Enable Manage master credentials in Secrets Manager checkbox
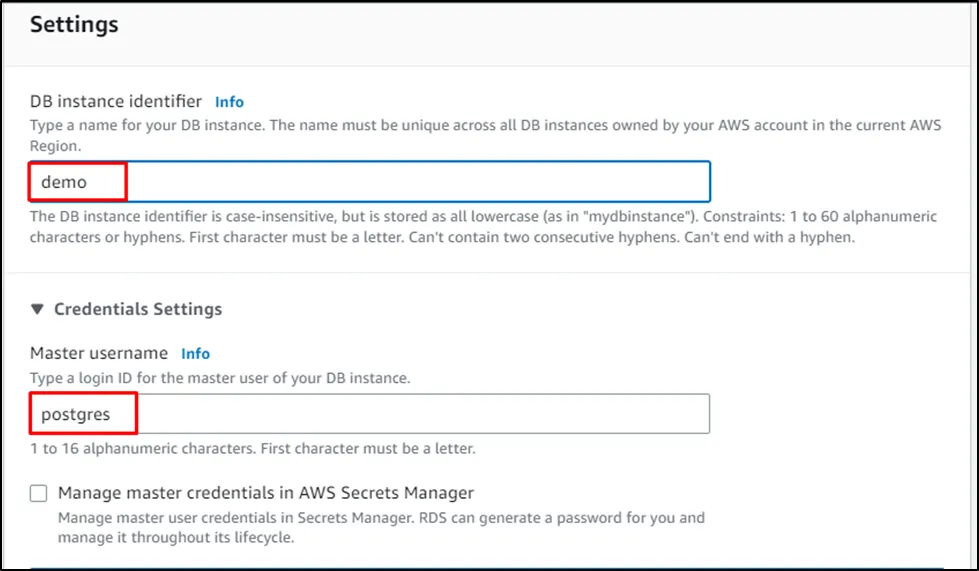Image resolution: width=979 pixels, height=571 pixels. (39, 493)
